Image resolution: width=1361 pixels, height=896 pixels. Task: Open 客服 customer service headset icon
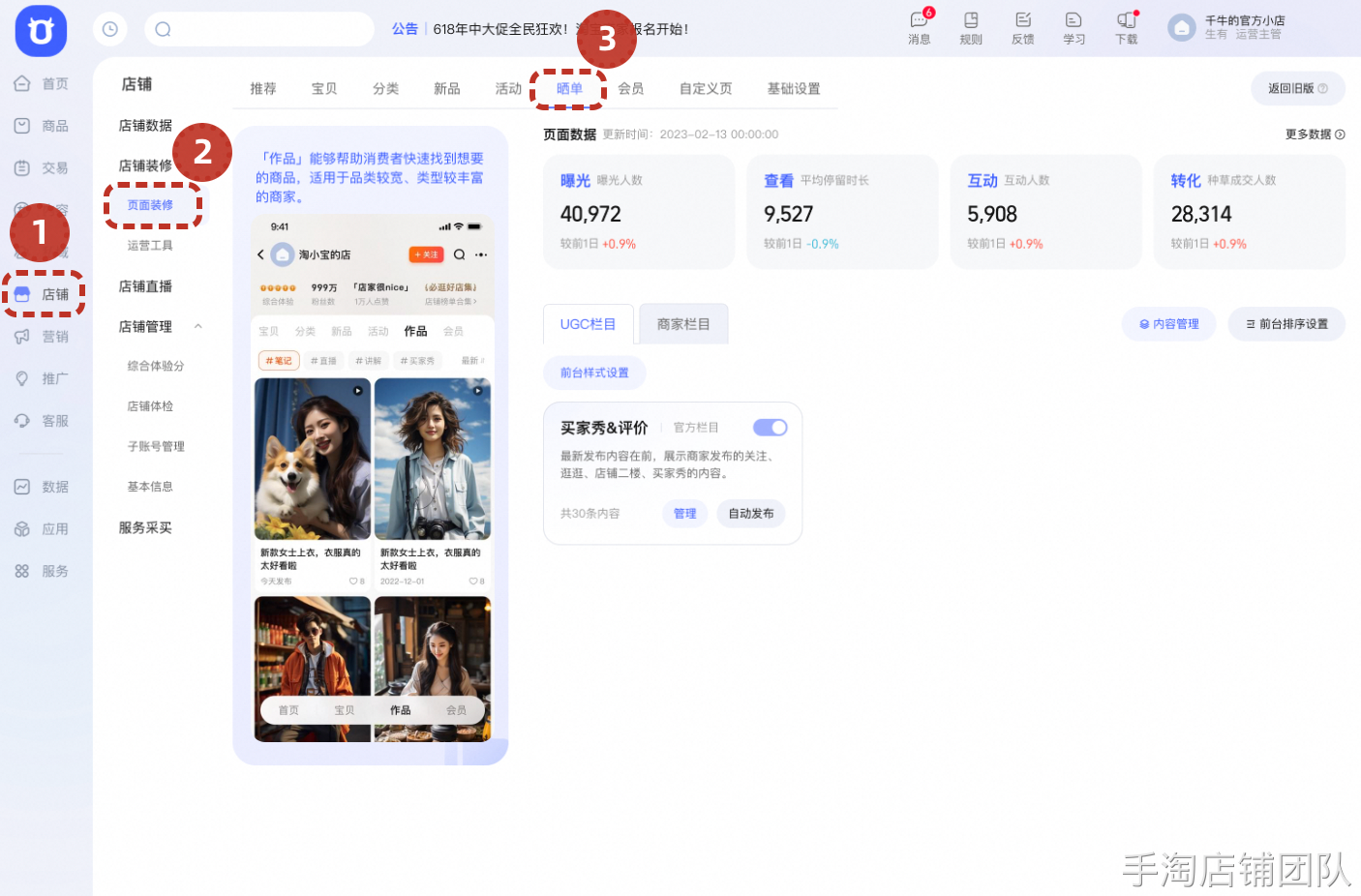point(22,421)
